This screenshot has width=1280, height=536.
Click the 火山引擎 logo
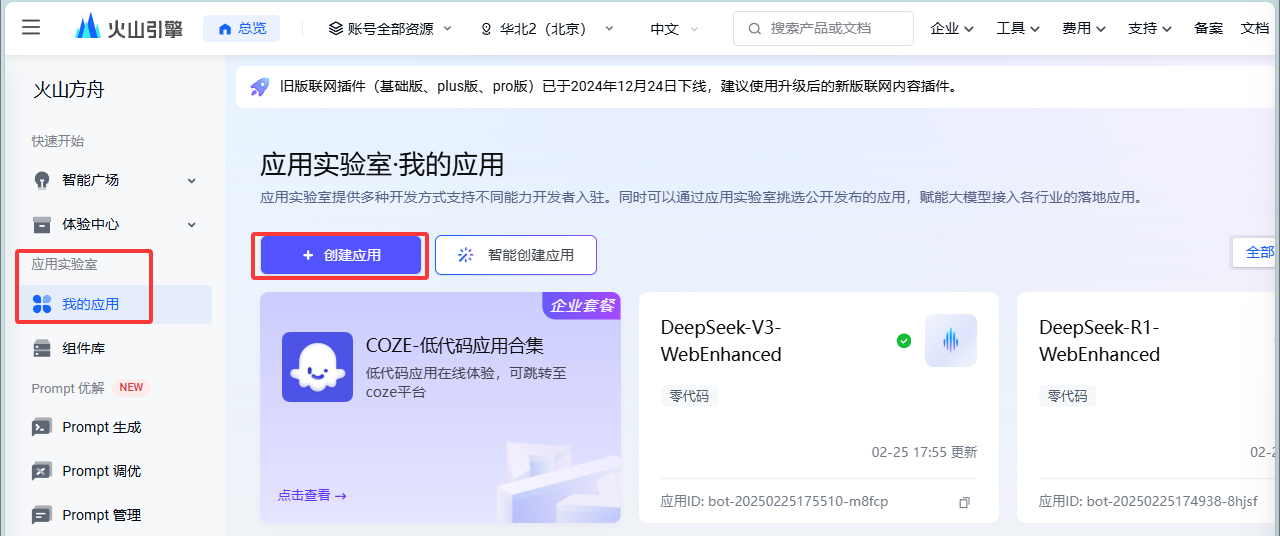130,27
